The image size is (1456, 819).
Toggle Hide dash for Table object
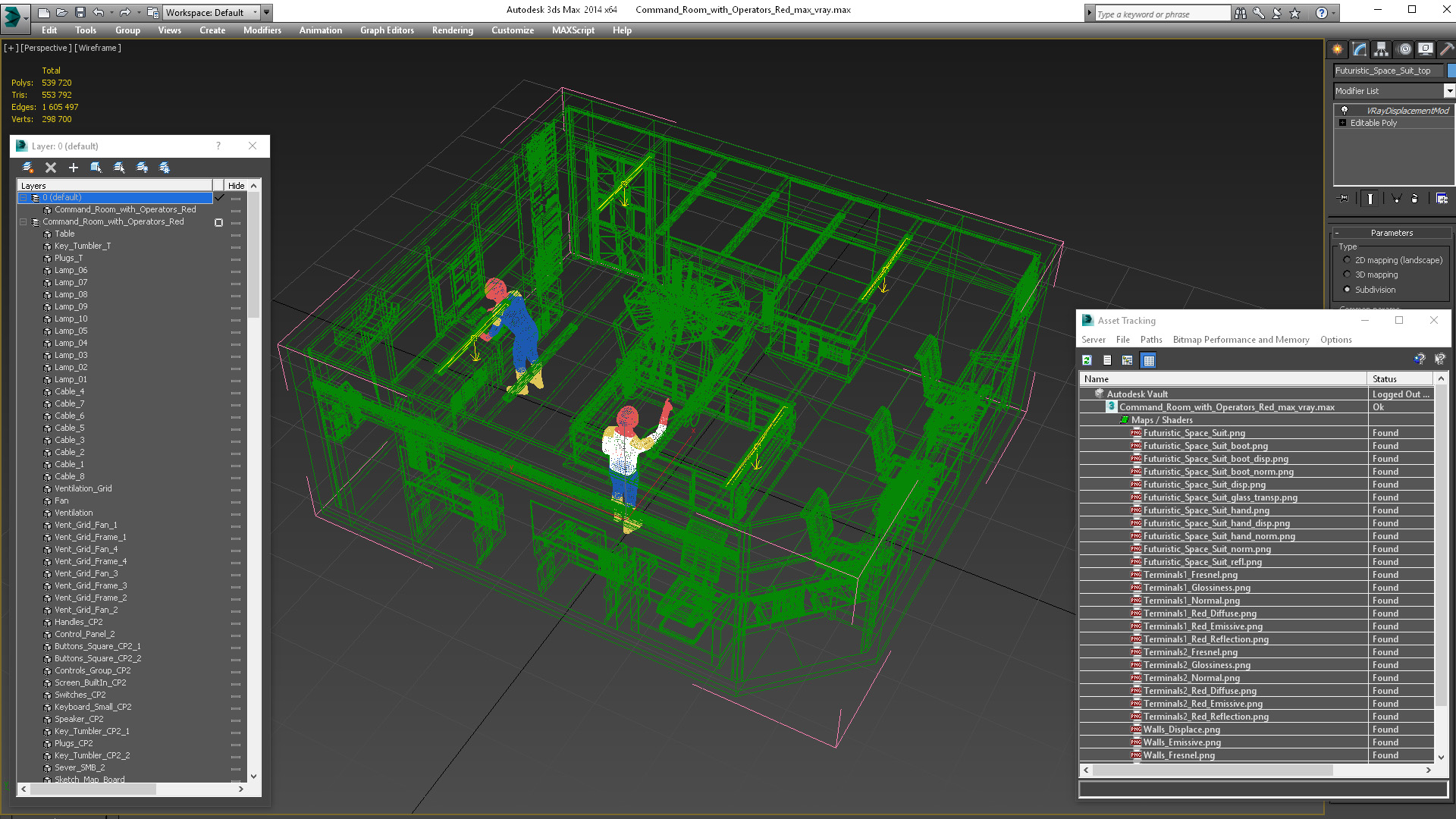236,235
